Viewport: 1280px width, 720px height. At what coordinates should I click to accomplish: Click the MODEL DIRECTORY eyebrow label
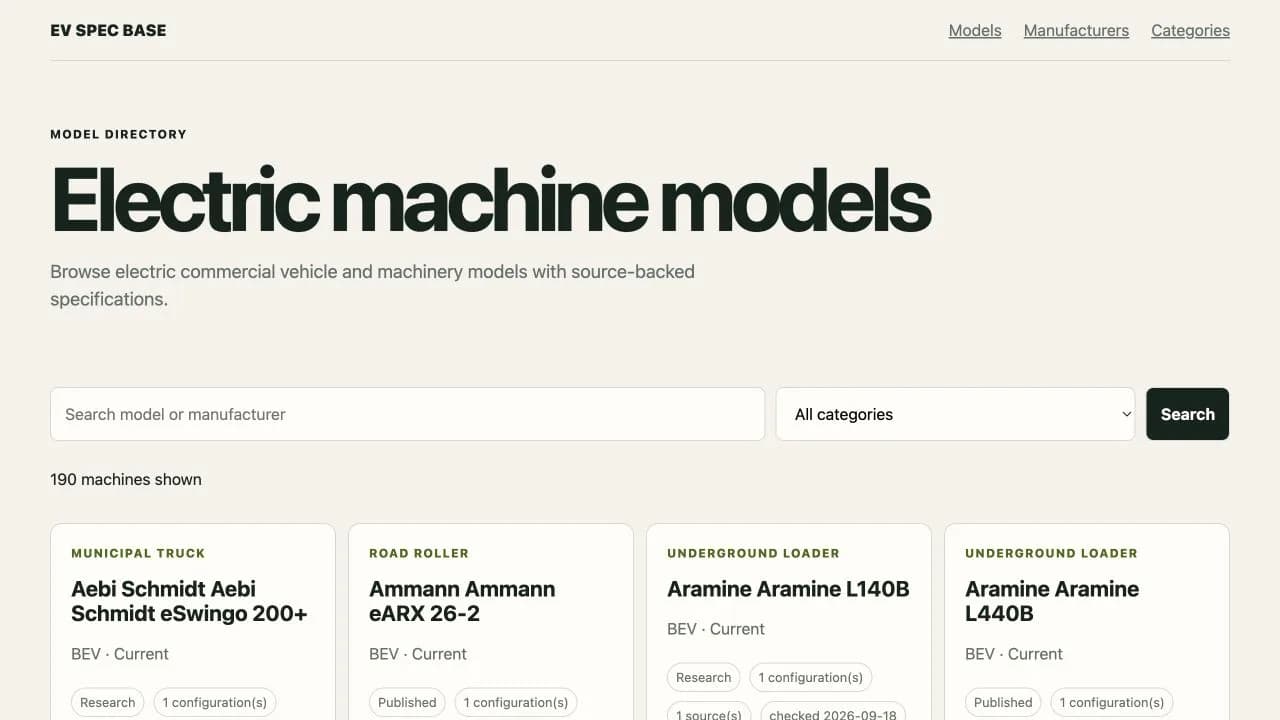pos(118,134)
